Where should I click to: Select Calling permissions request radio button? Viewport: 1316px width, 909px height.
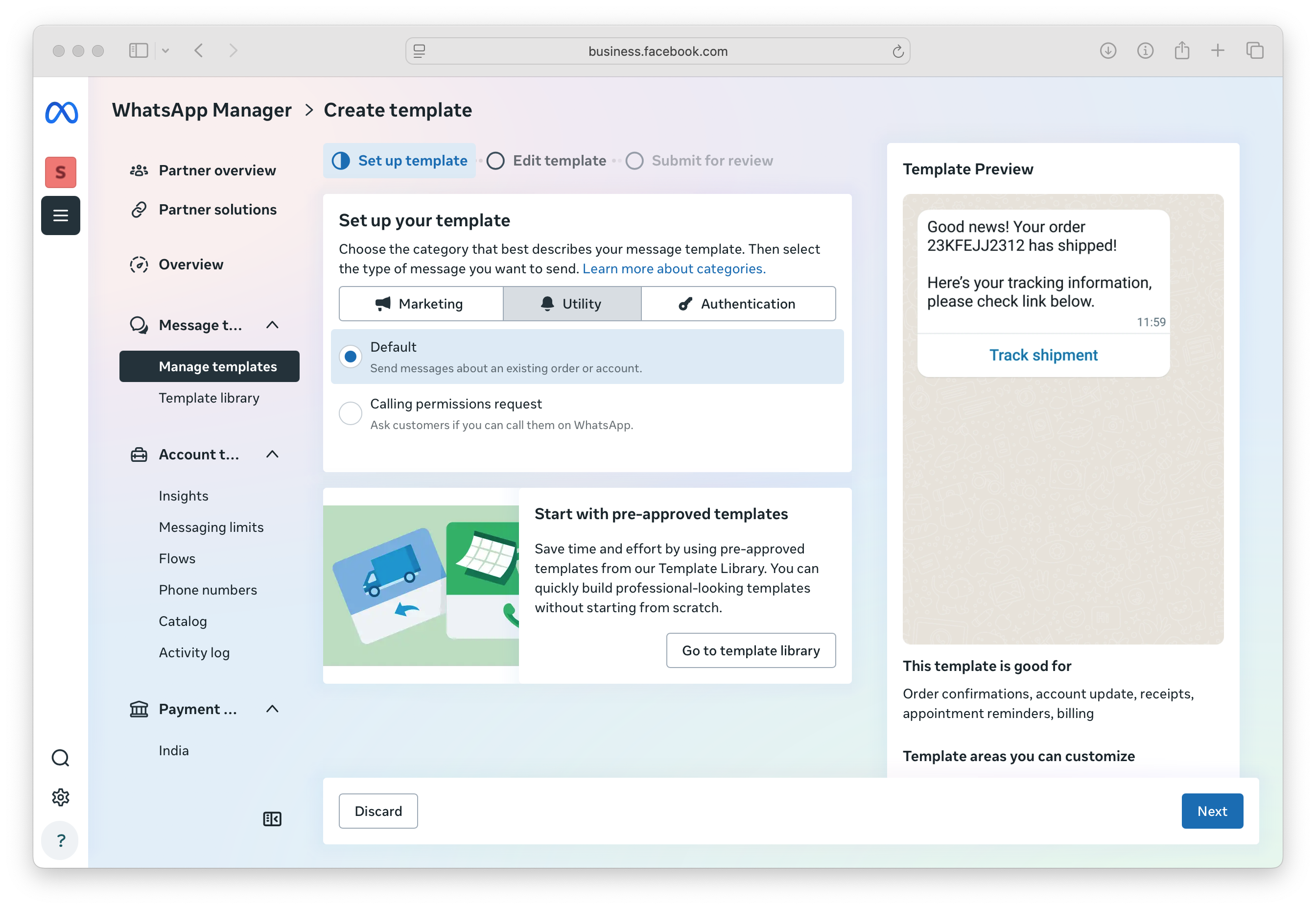[351, 413]
